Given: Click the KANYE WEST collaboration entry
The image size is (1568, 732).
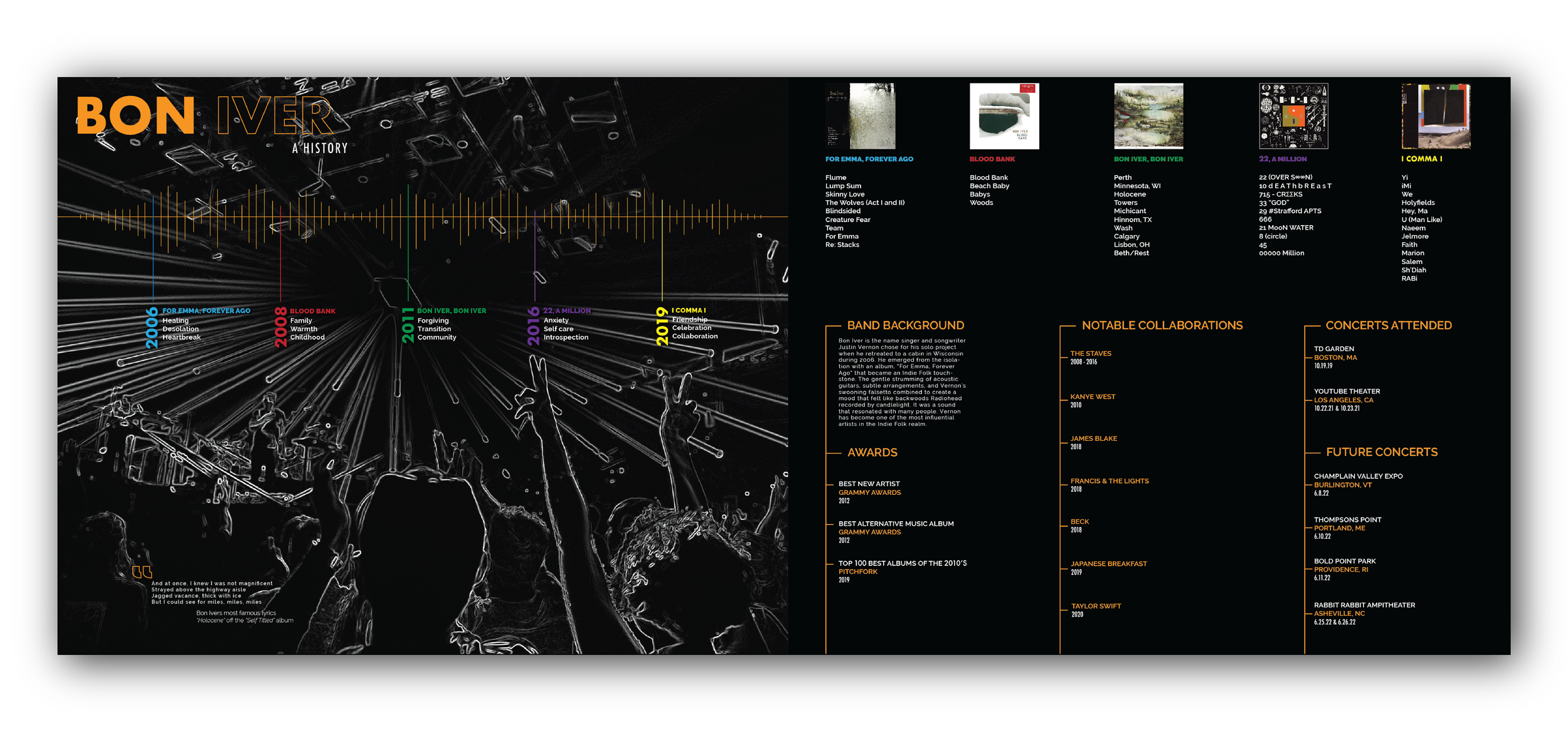Looking at the screenshot, I should click(1093, 401).
